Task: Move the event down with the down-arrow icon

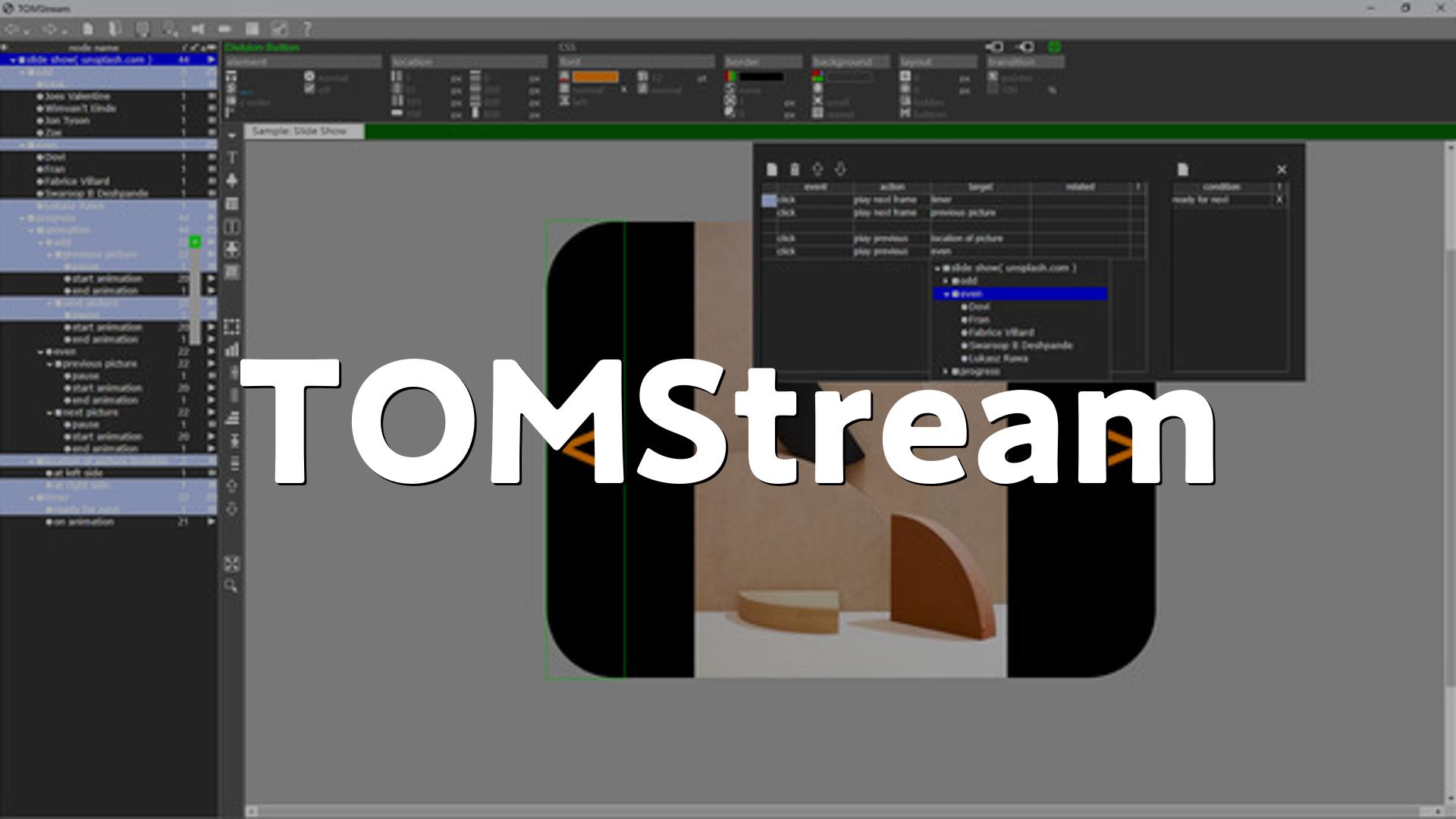Action: tap(840, 169)
